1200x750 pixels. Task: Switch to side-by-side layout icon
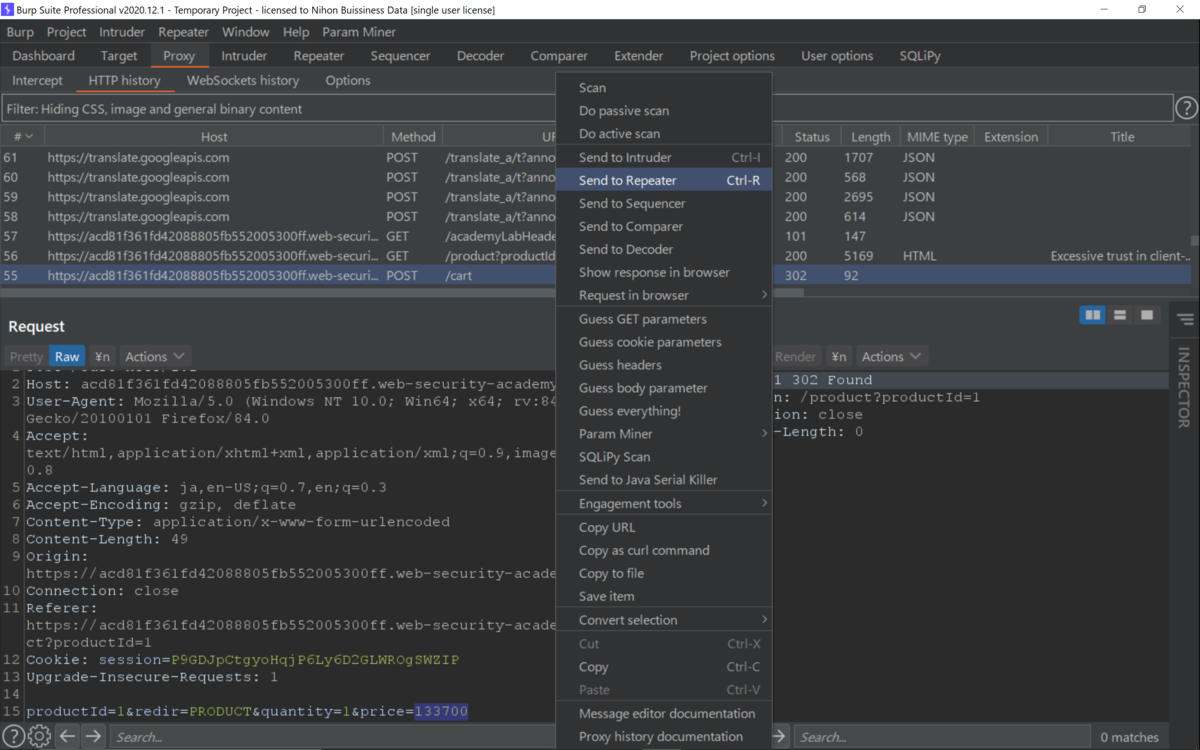(1093, 315)
